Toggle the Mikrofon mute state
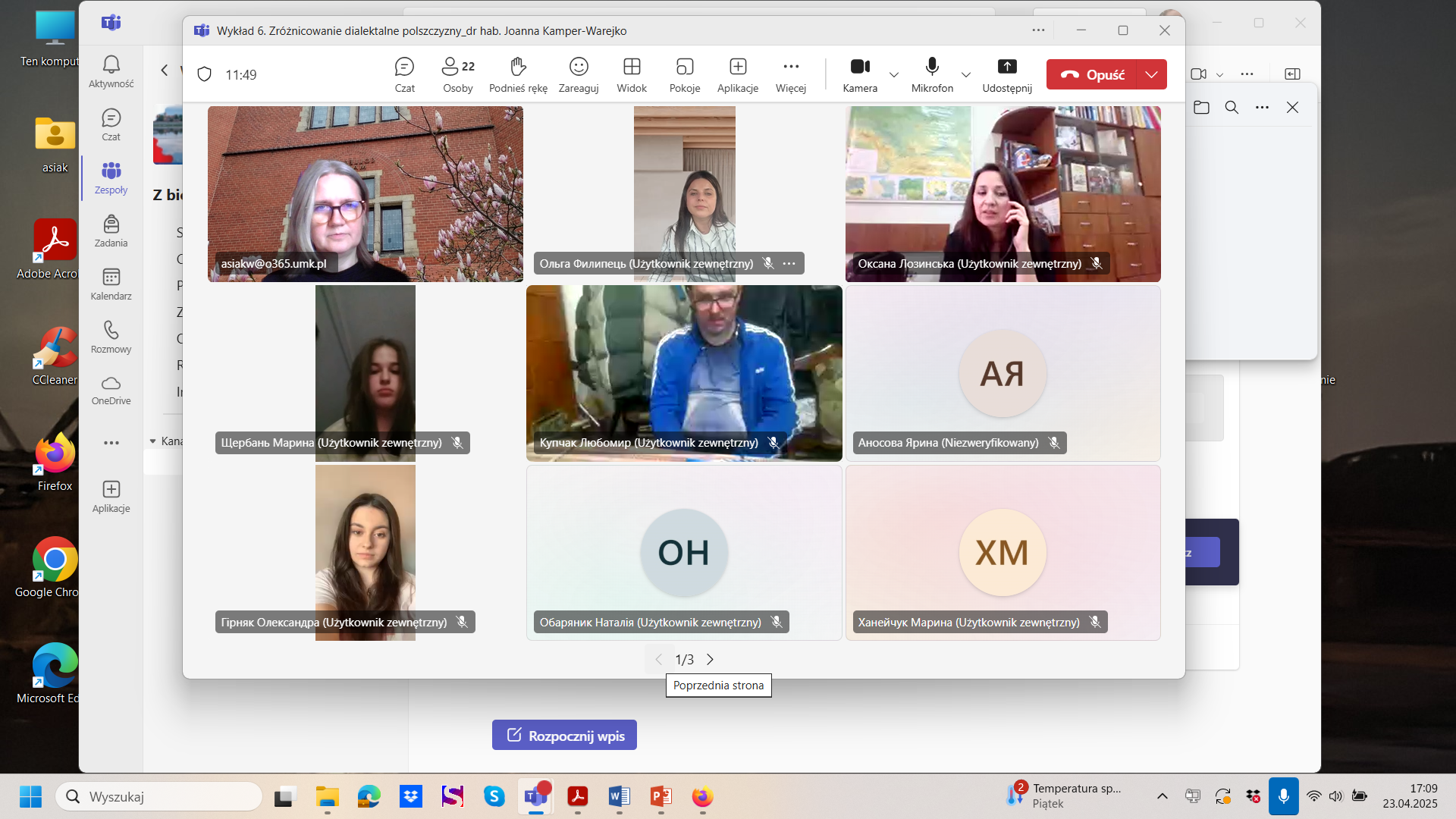 (x=932, y=74)
